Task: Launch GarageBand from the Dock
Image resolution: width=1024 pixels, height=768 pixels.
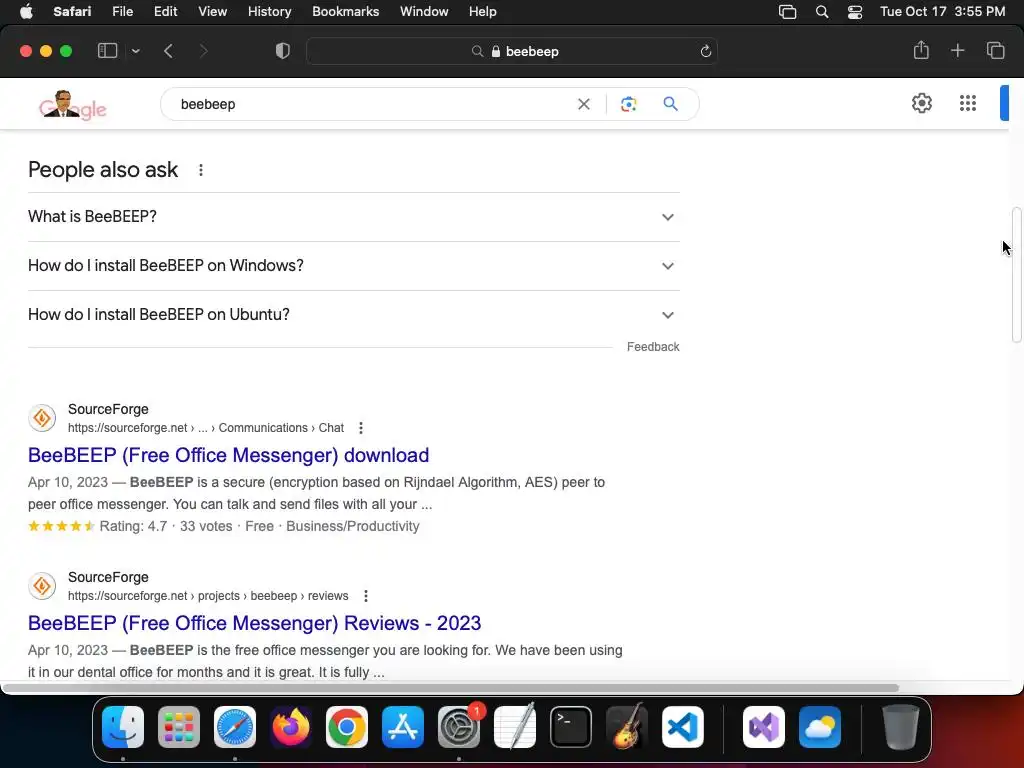Action: point(627,727)
